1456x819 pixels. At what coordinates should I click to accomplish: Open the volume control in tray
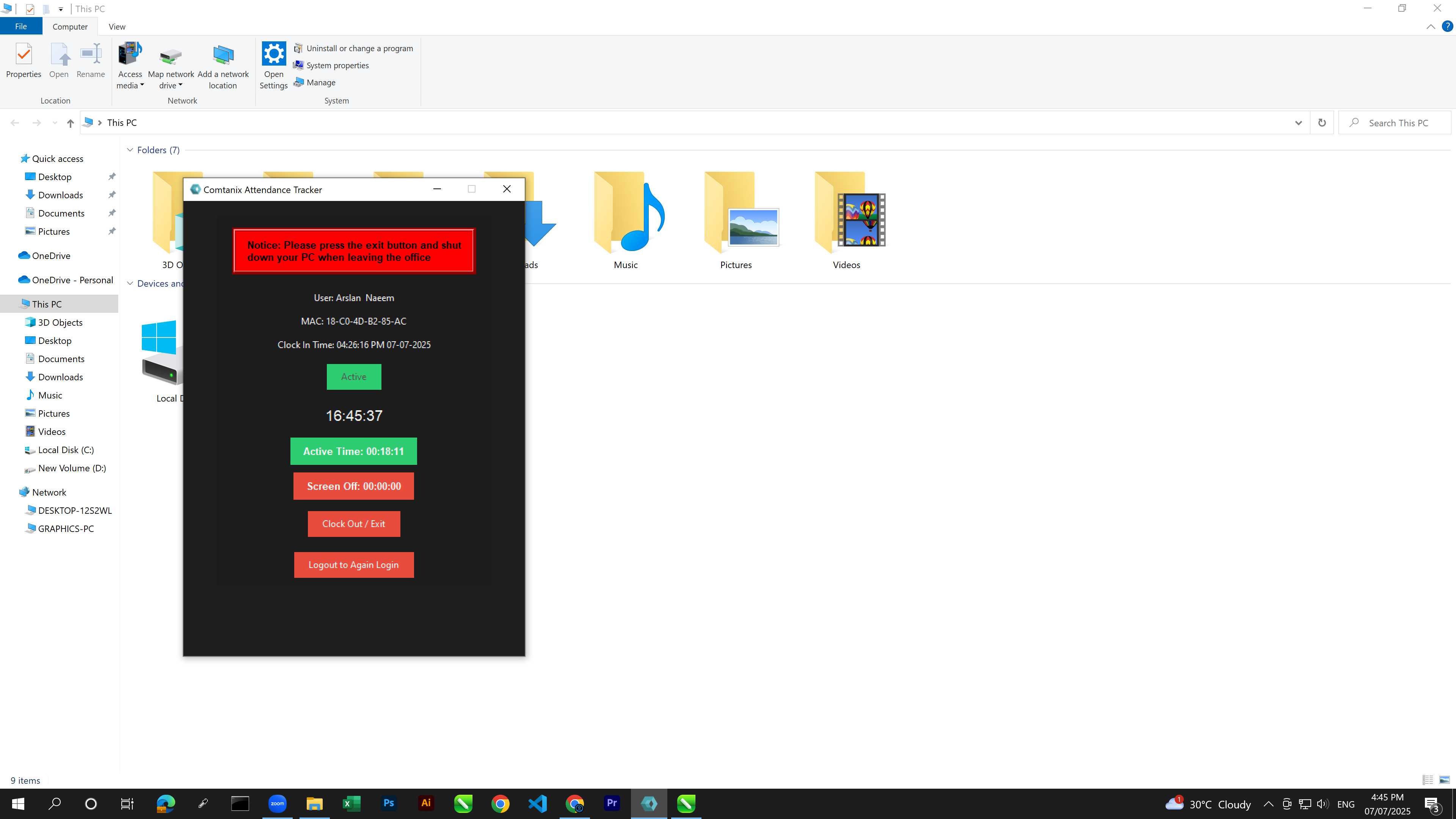pyautogui.click(x=1323, y=804)
